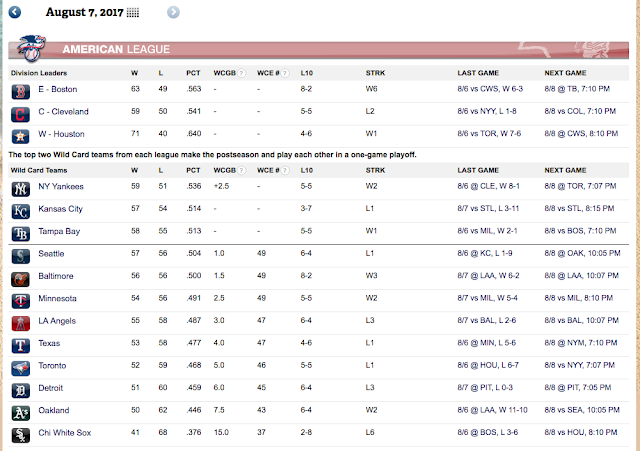The image size is (640, 451).
Task: Open the Tampa Bay team link
Action: [x=59, y=231]
